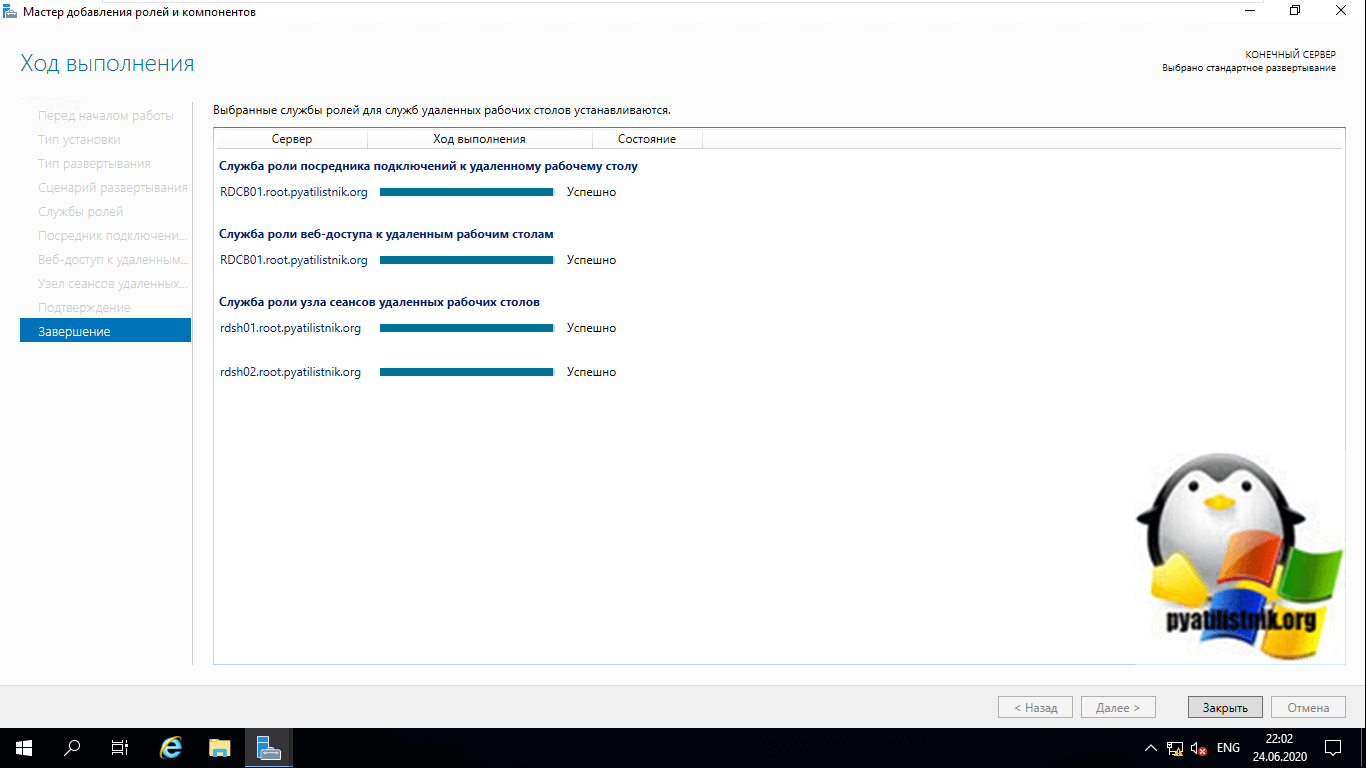Click the taskbar search magnifier icon
This screenshot has height=768, width=1366.
(x=72, y=747)
